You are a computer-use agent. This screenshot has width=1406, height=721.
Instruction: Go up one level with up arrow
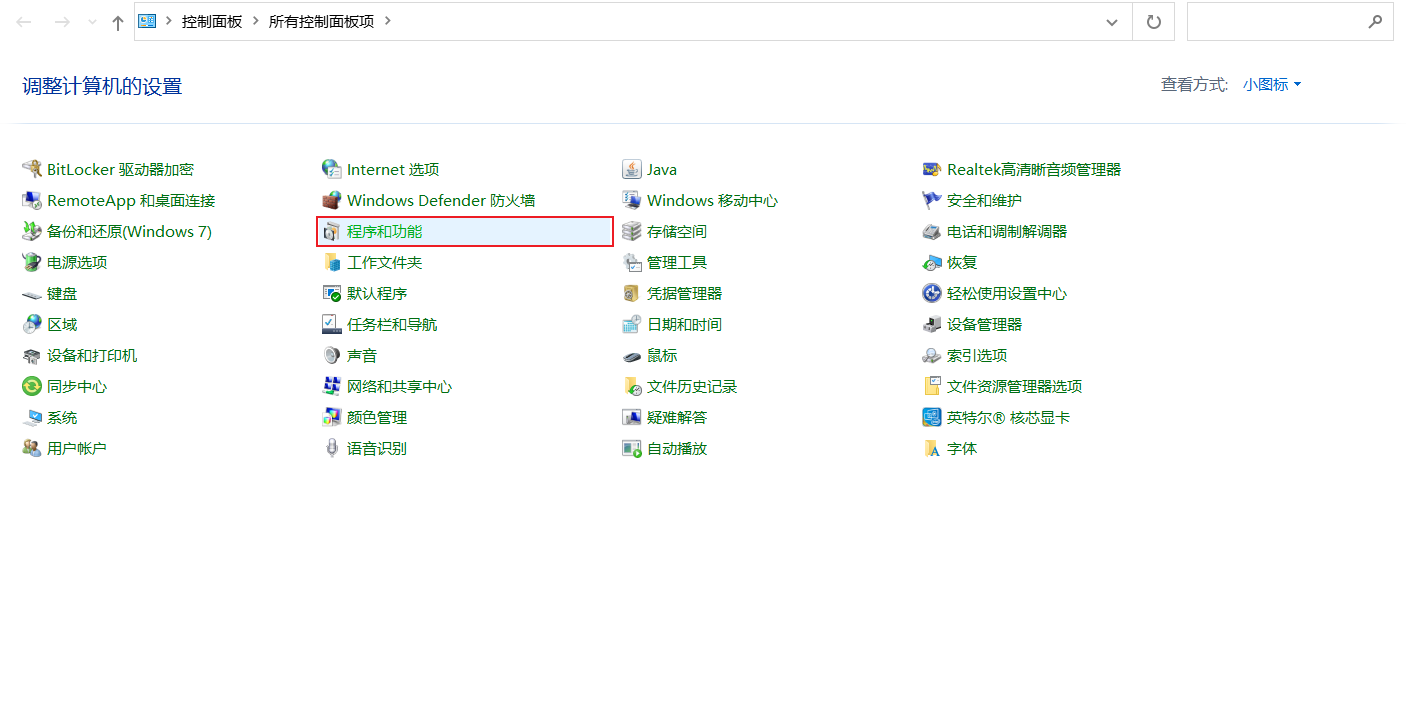coord(118,22)
